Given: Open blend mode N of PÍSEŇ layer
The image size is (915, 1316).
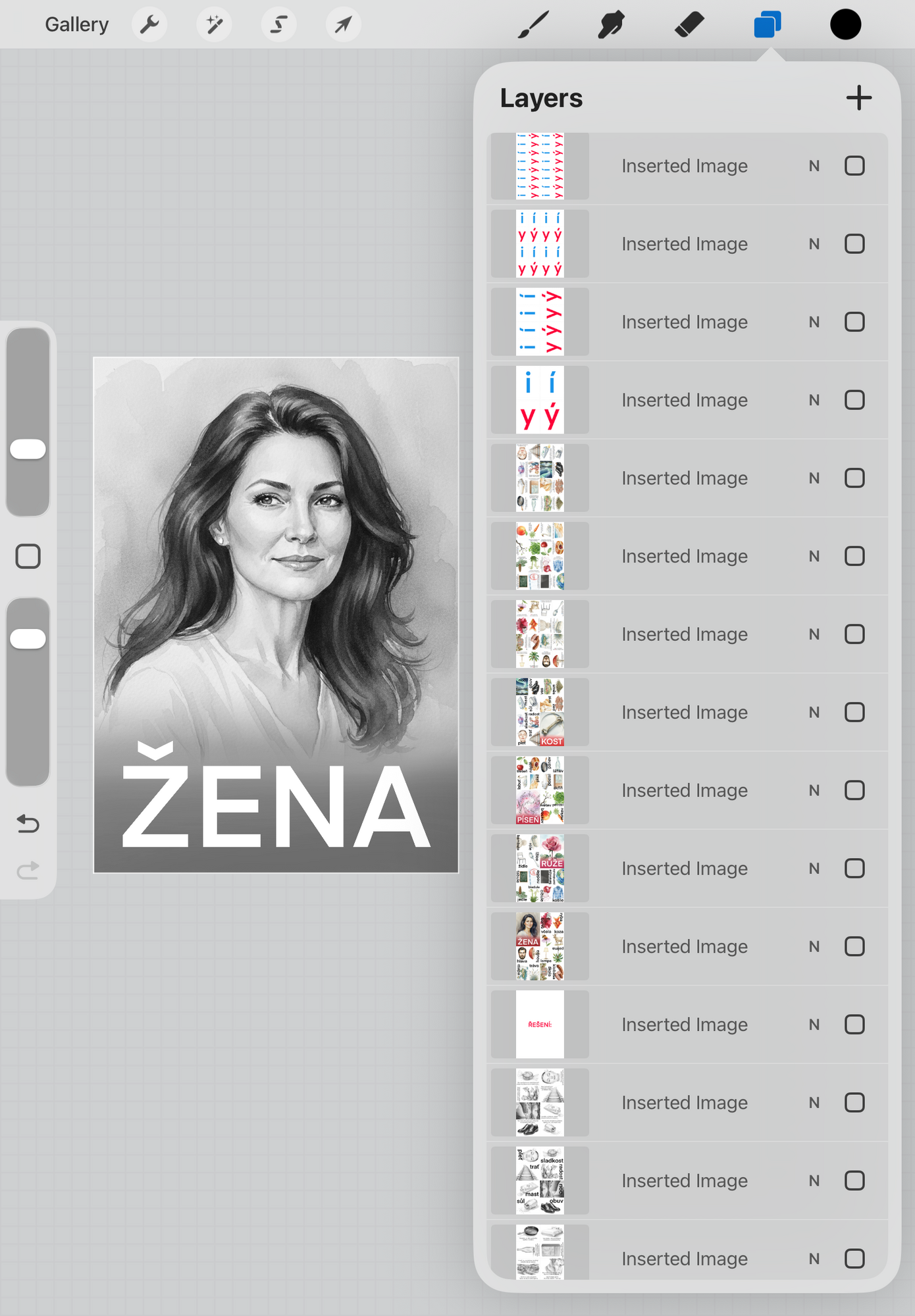Looking at the screenshot, I should coord(814,790).
